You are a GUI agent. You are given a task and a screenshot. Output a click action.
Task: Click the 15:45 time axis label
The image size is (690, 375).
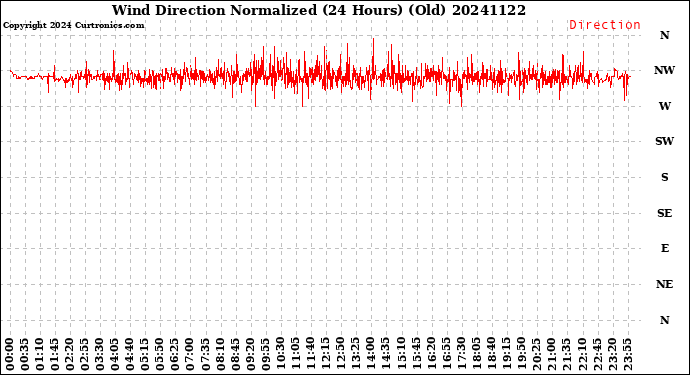(x=416, y=355)
